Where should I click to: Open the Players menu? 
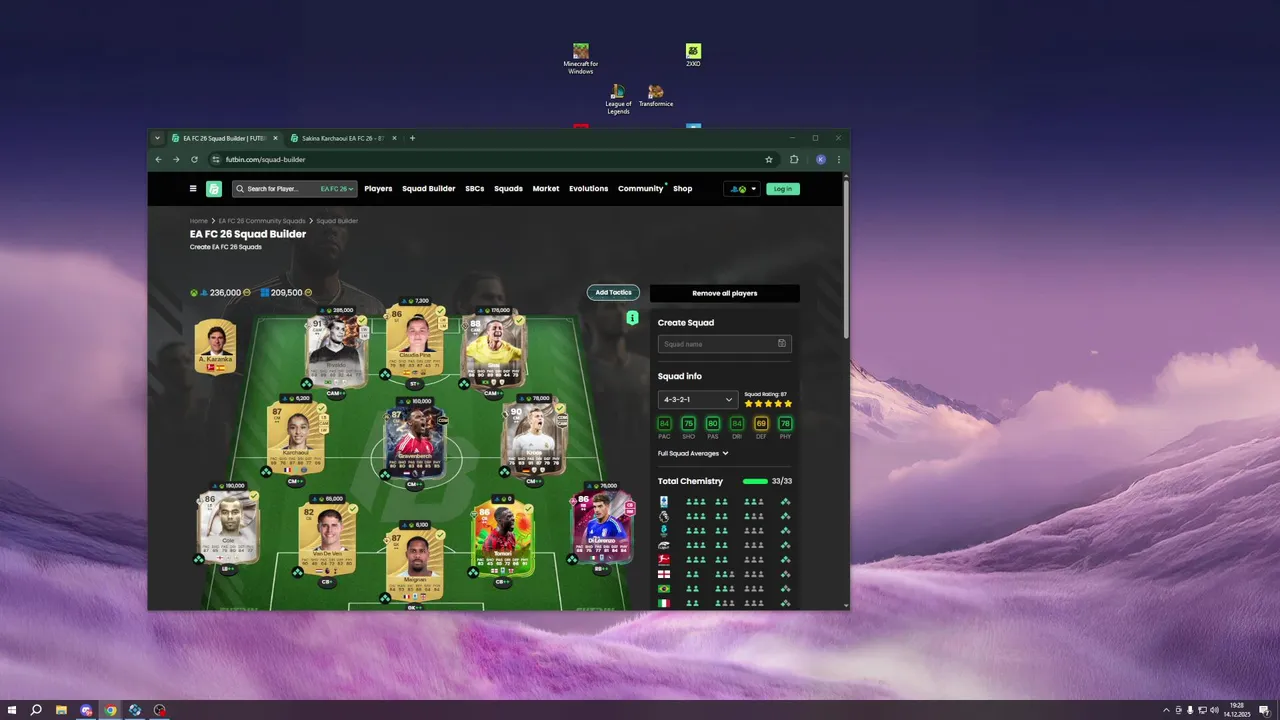click(x=378, y=189)
